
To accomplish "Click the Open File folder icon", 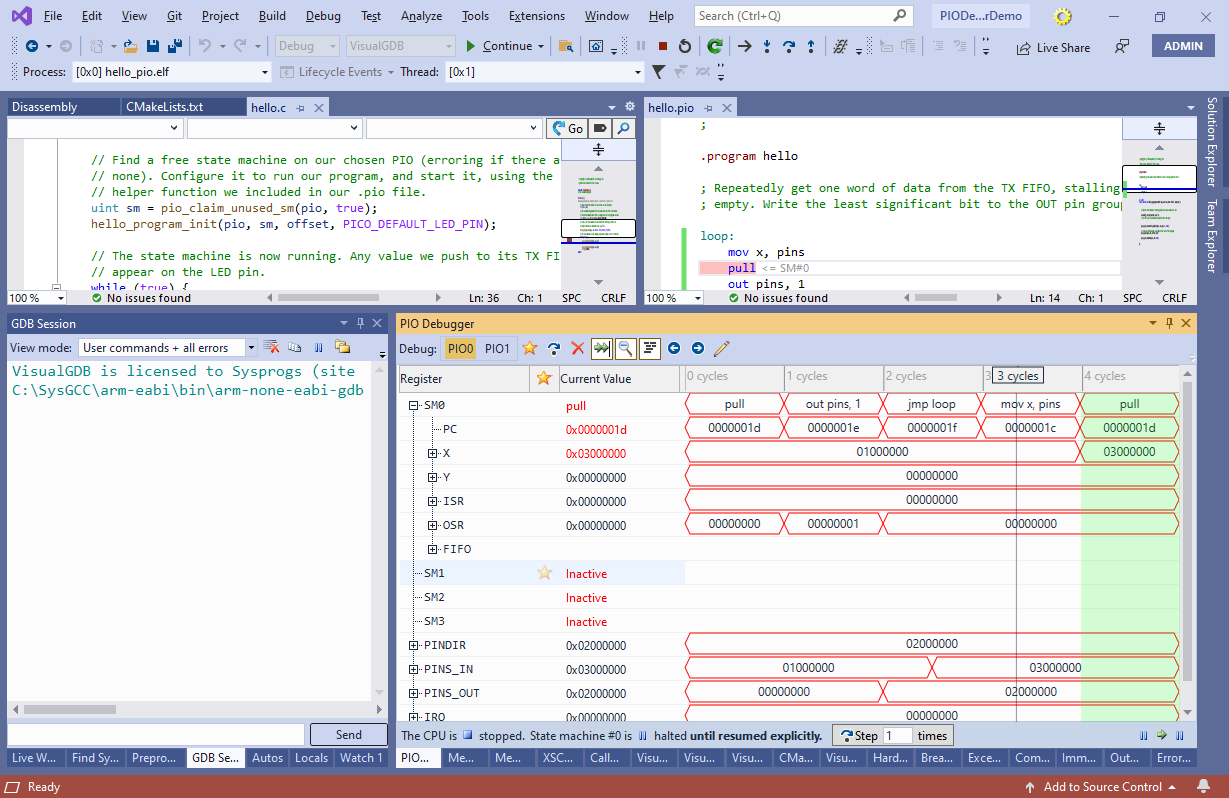I will [130, 46].
